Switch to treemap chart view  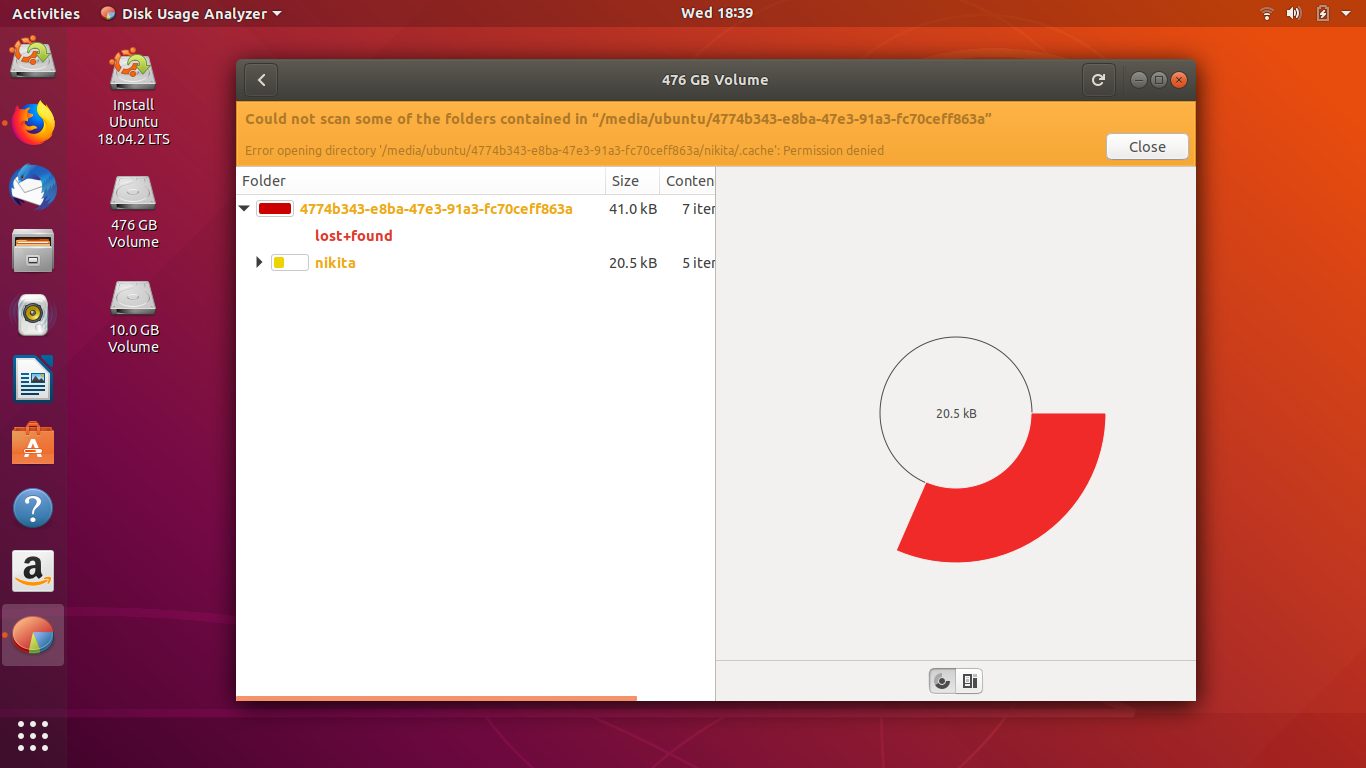969,681
